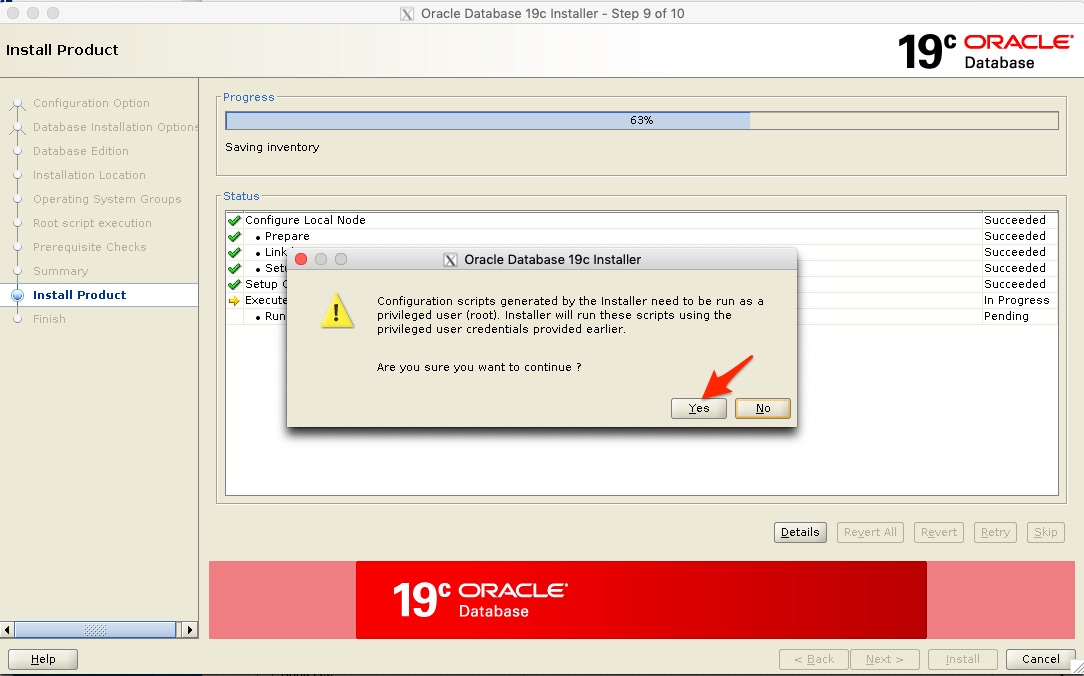This screenshot has width=1084, height=676.
Task: Click the Skip button
Action: (1045, 532)
